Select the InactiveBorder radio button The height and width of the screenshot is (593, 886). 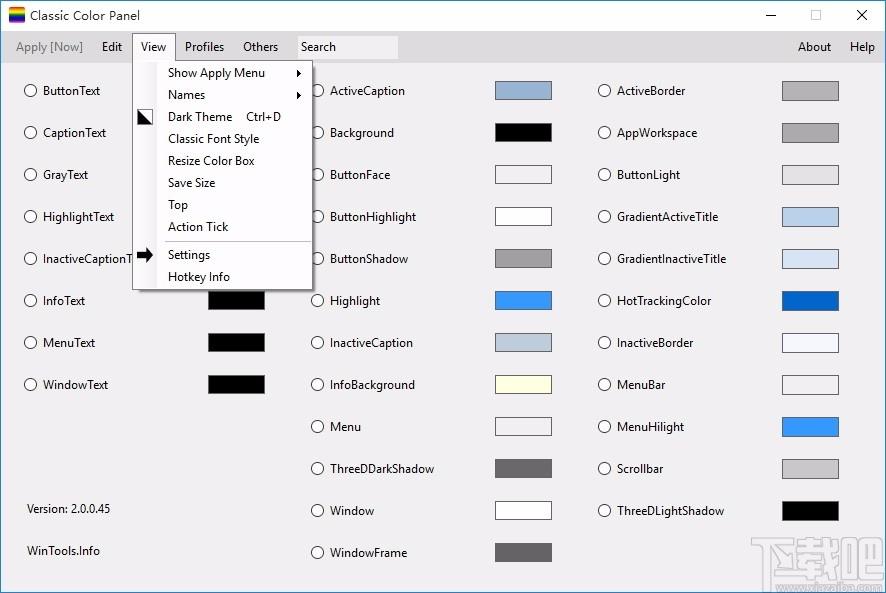tap(605, 343)
